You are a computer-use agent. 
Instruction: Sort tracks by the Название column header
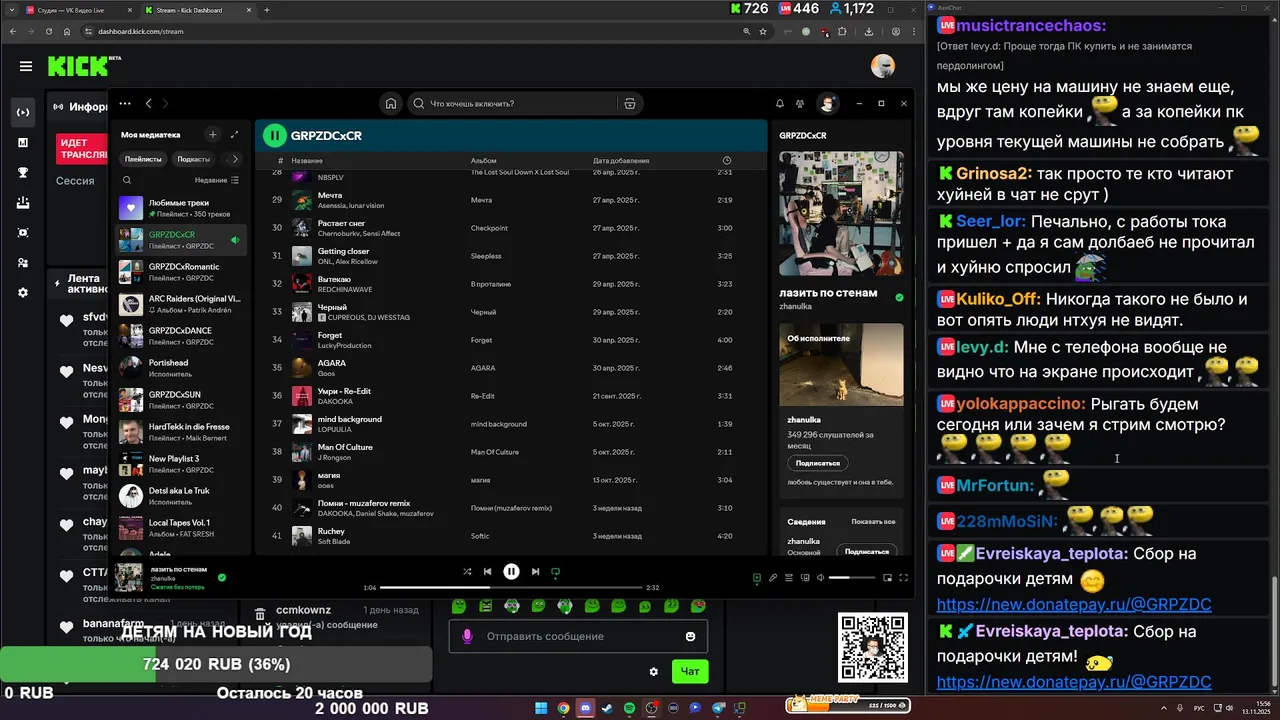(x=307, y=160)
